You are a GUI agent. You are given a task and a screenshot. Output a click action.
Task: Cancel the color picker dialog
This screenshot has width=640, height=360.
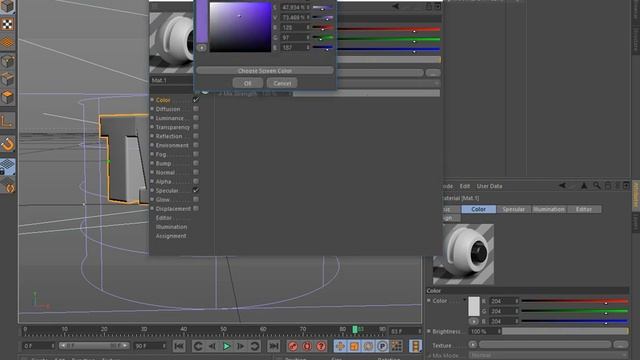[x=282, y=83]
